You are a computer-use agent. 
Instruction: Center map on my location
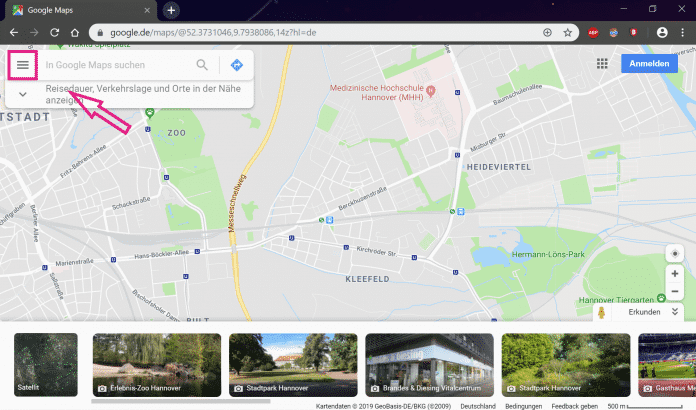(x=674, y=254)
